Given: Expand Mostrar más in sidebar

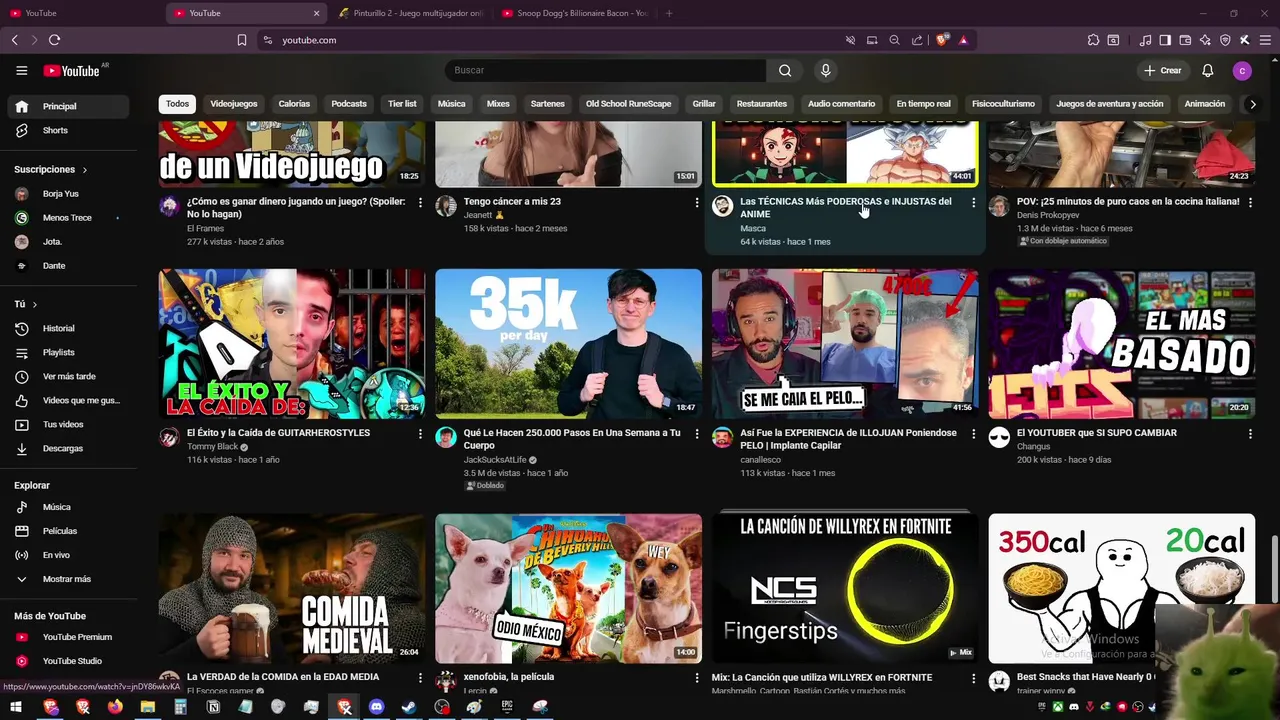Looking at the screenshot, I should (x=68, y=579).
